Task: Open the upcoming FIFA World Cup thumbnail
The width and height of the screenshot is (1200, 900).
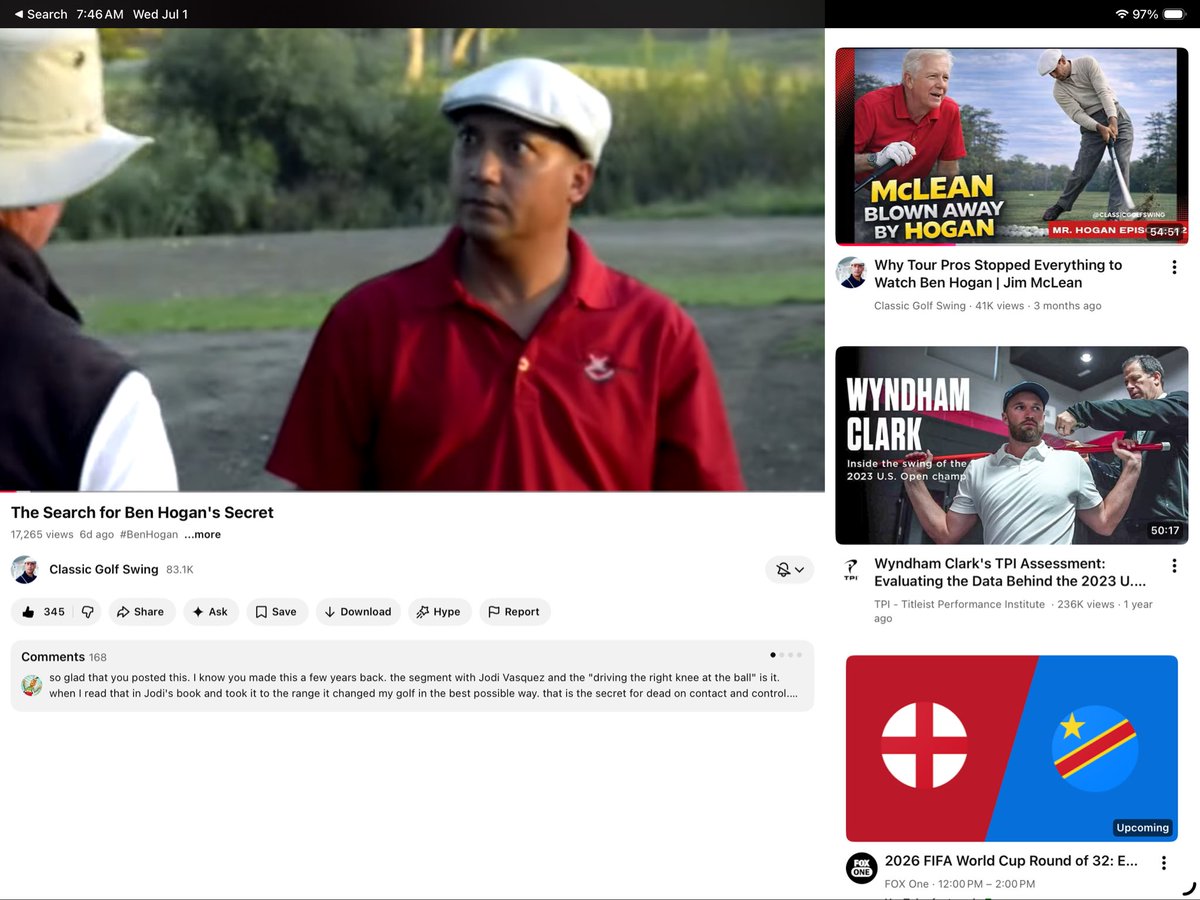Action: (1012, 748)
